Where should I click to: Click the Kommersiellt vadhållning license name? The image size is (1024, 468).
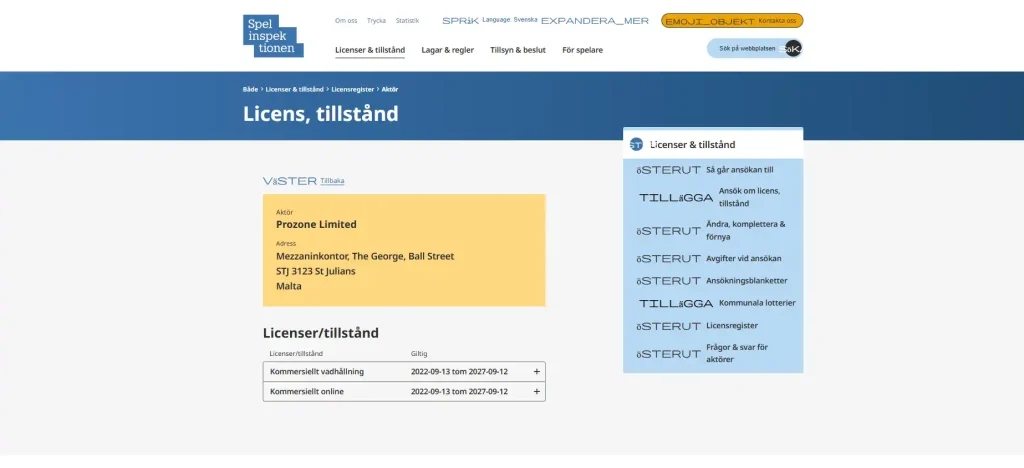[x=317, y=371]
